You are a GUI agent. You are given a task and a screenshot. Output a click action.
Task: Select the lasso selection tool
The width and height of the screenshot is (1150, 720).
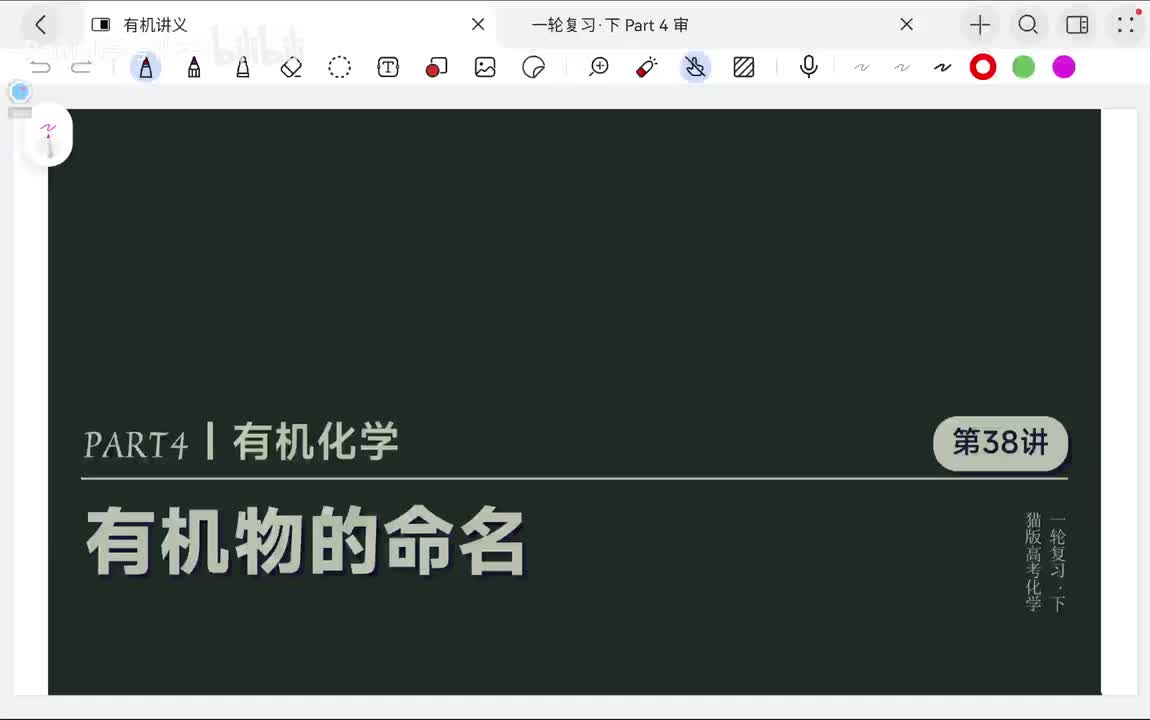tap(340, 67)
